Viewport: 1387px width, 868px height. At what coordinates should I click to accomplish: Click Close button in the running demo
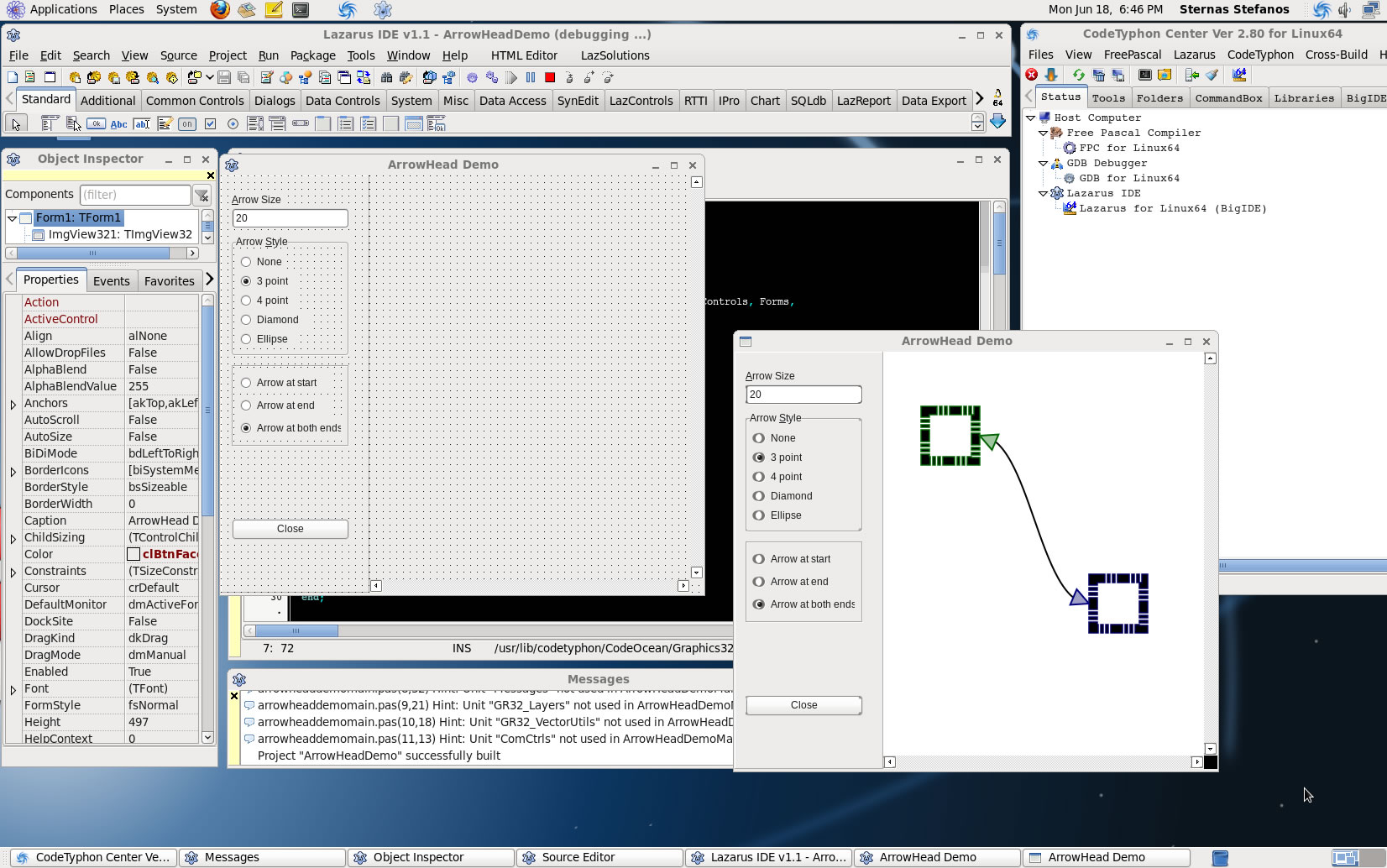coord(803,705)
